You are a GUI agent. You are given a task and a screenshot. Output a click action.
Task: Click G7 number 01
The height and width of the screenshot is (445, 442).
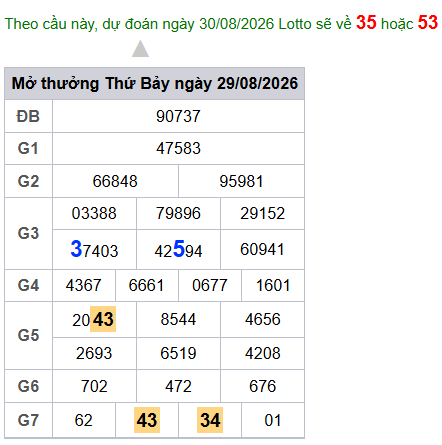click(x=273, y=420)
